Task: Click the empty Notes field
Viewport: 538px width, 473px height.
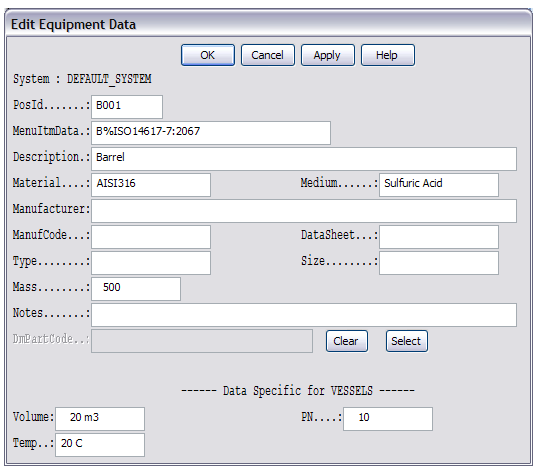Action: (x=304, y=315)
